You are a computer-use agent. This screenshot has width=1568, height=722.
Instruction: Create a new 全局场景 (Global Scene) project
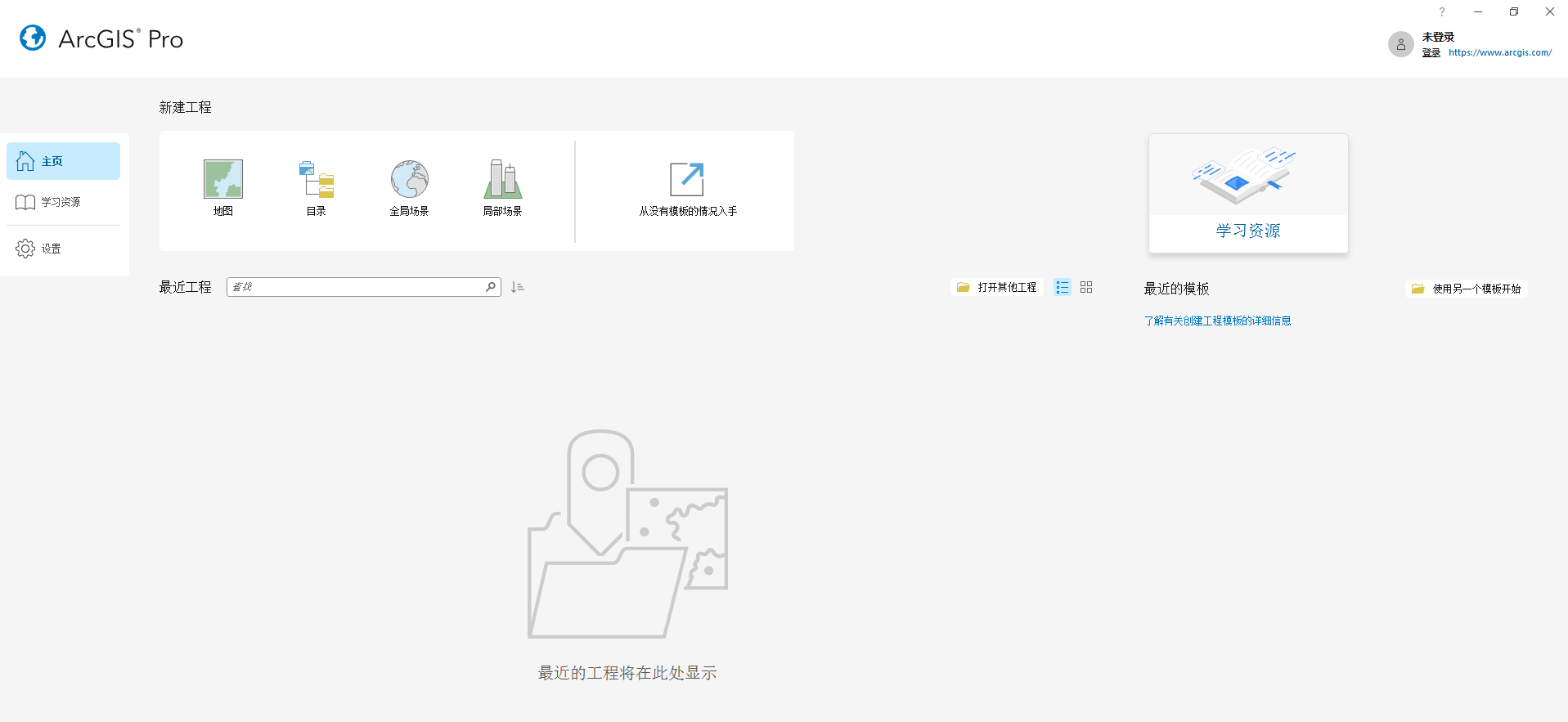[409, 188]
